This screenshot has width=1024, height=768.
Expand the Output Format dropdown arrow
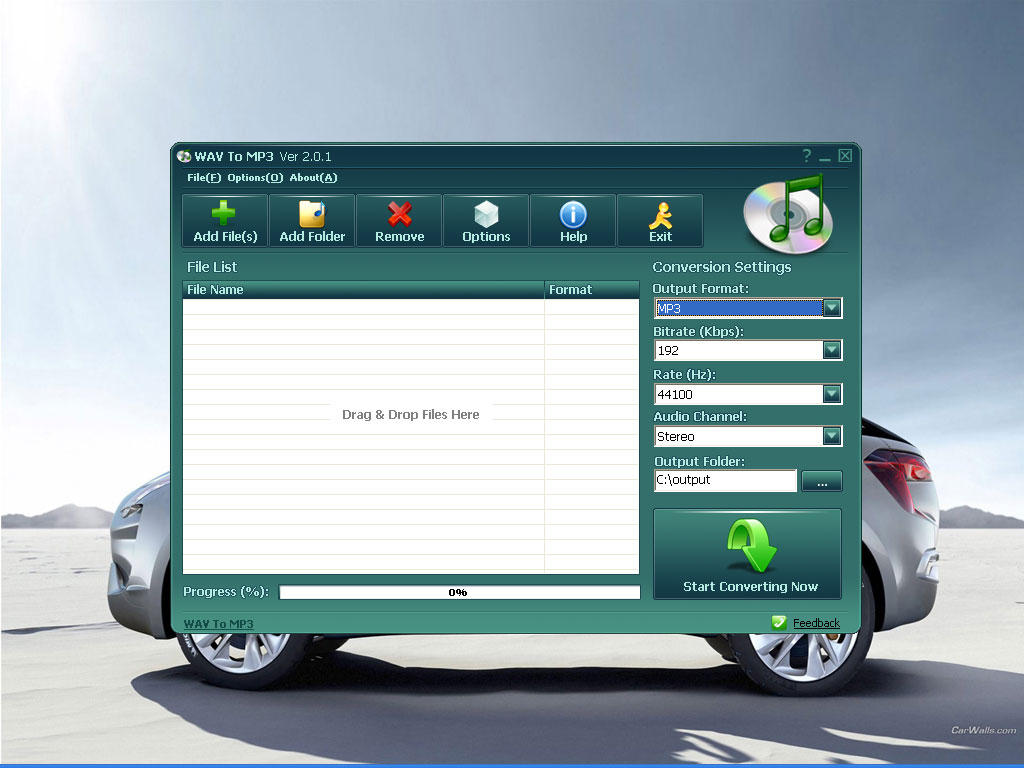(832, 308)
